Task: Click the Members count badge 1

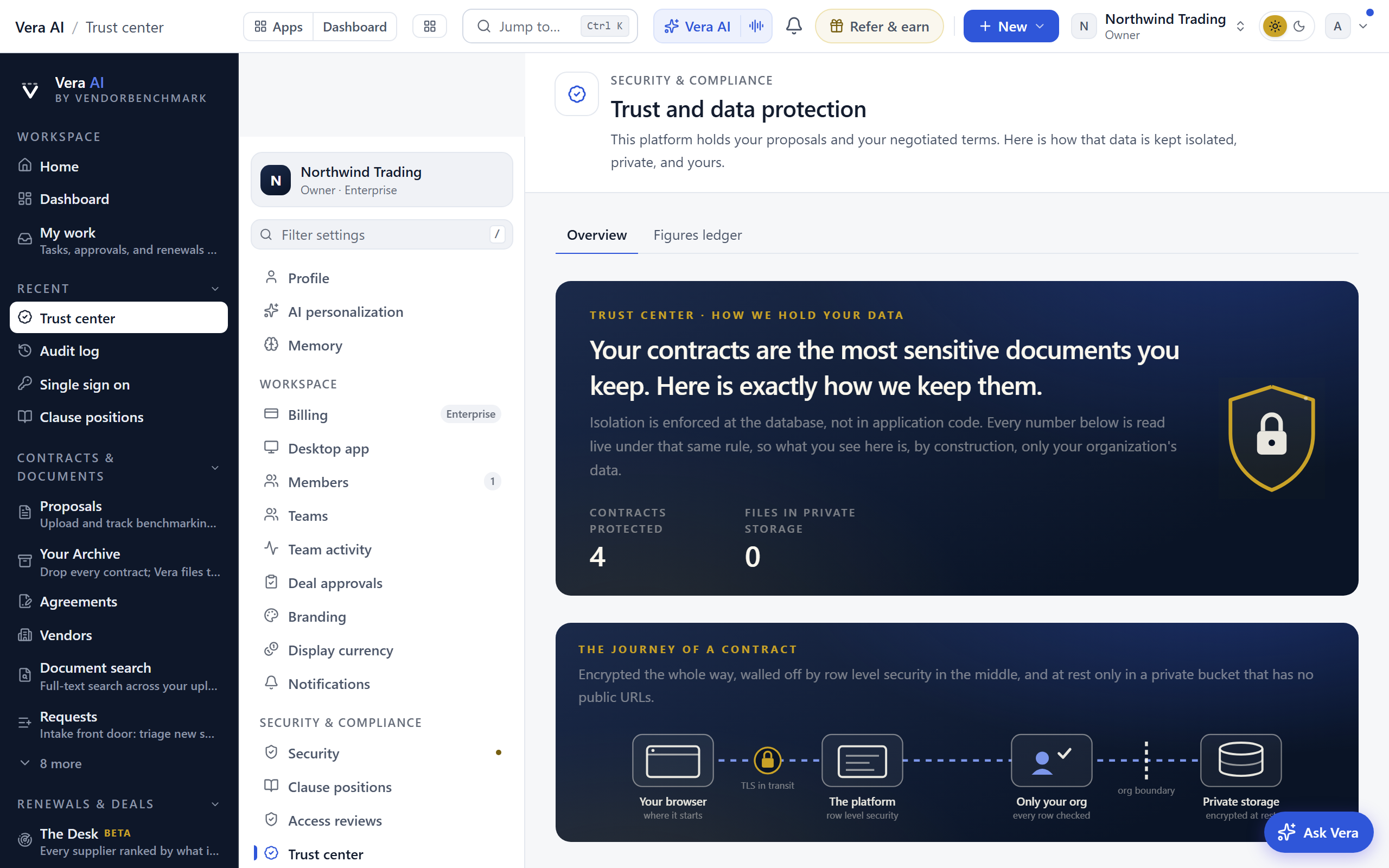Action: point(492,481)
